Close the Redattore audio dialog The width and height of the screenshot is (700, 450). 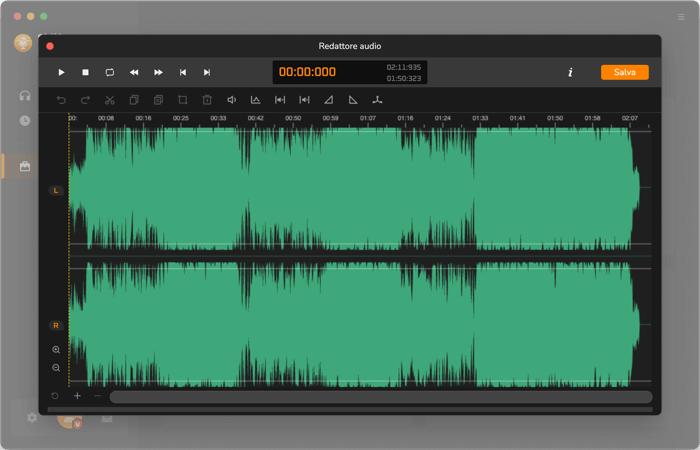click(x=50, y=46)
